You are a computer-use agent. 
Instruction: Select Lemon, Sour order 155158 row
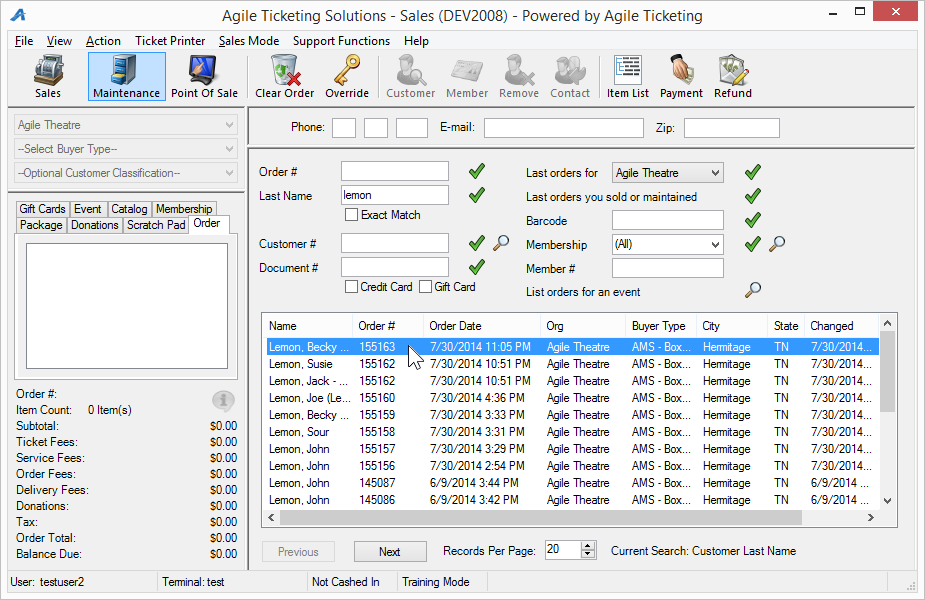pos(572,432)
